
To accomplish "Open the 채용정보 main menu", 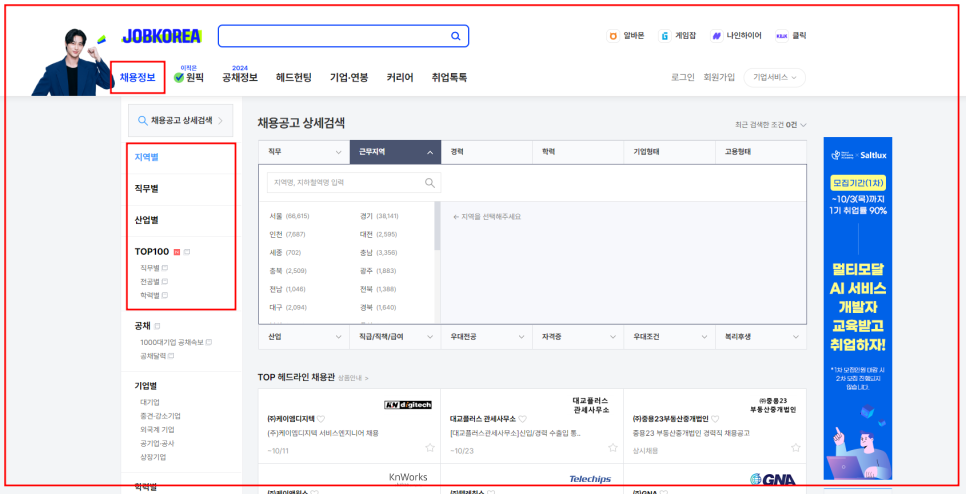I will coord(137,78).
